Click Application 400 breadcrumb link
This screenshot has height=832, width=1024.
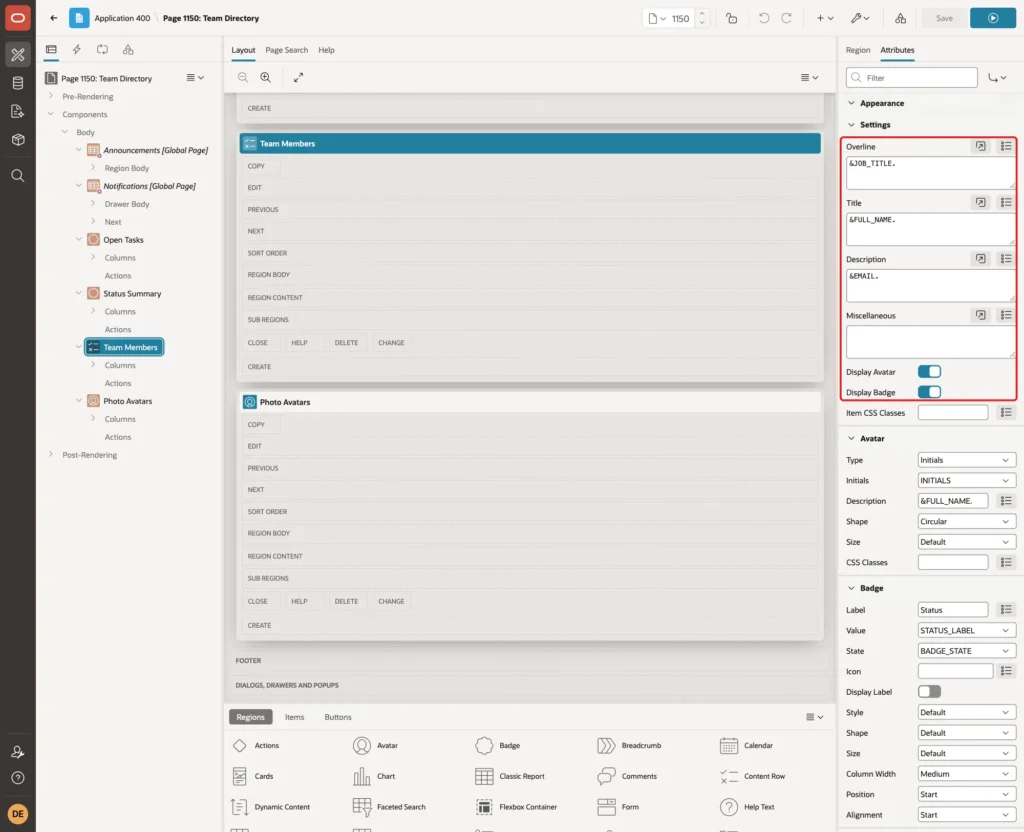coord(122,18)
